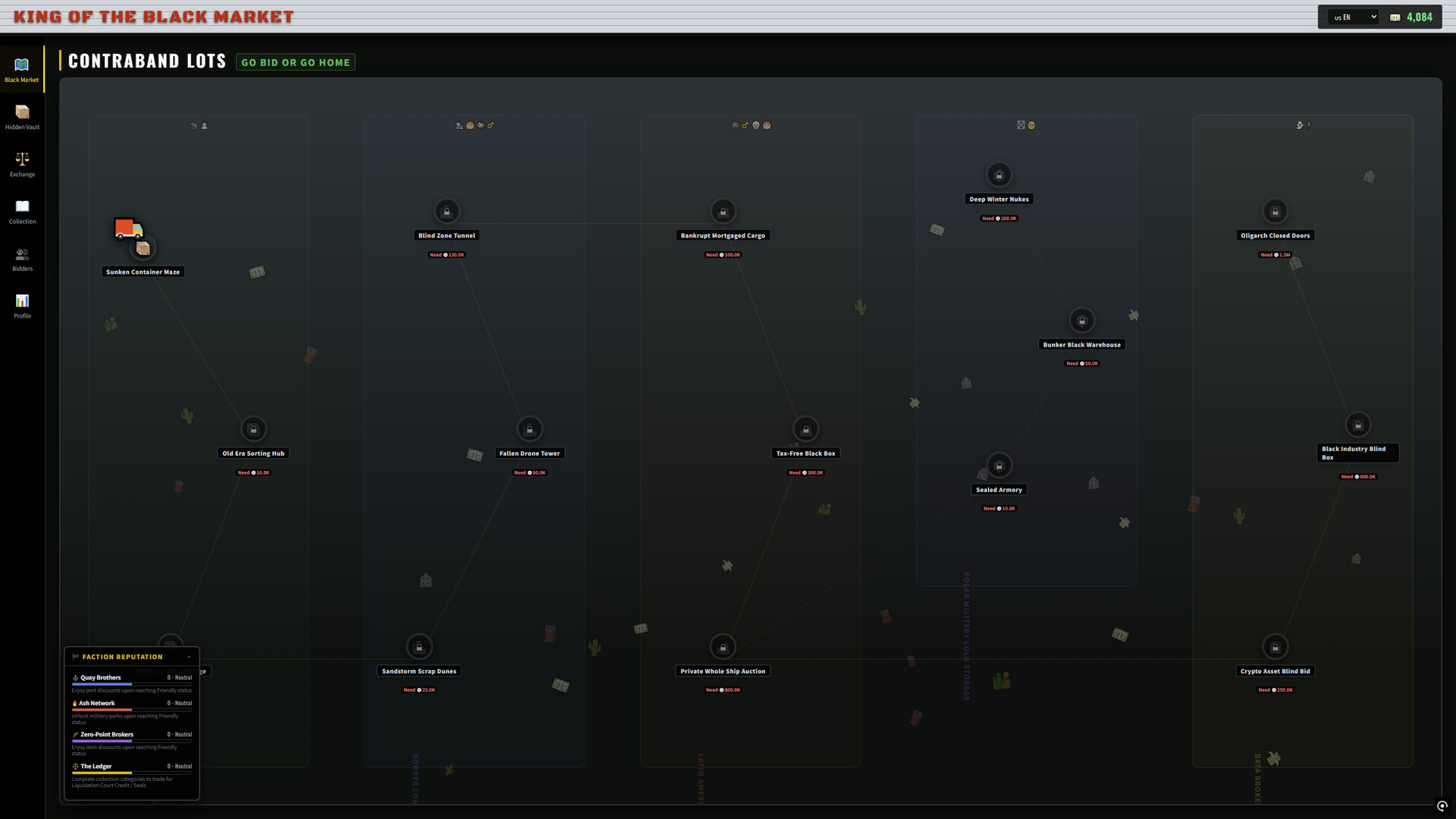Click the 'Need 50.0K' tag under Bunker Black Warehouse
Screen dimensions: 1456x819
1081,363
